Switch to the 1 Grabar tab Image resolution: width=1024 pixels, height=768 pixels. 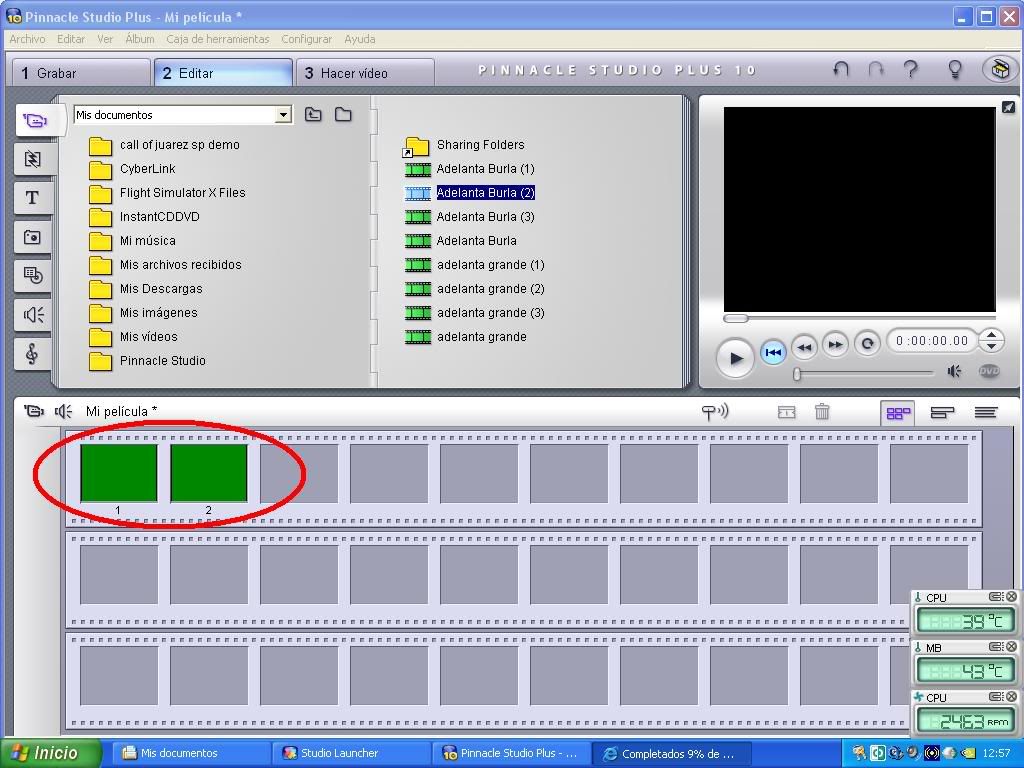[81, 73]
